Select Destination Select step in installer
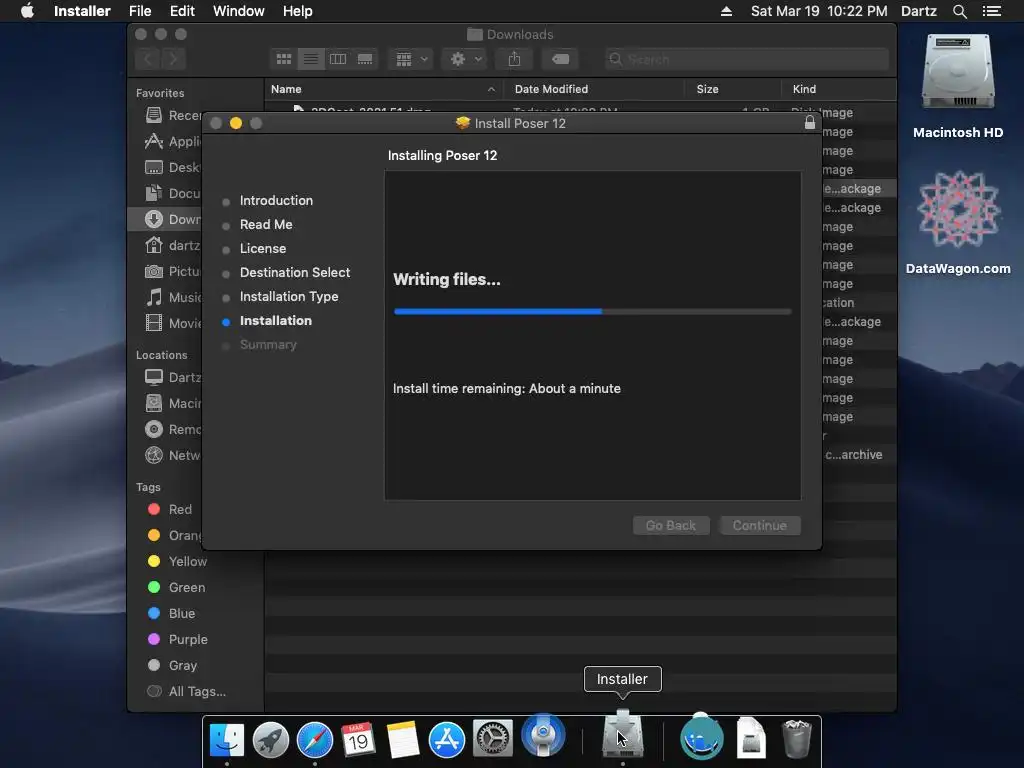1024x768 pixels. 295,272
